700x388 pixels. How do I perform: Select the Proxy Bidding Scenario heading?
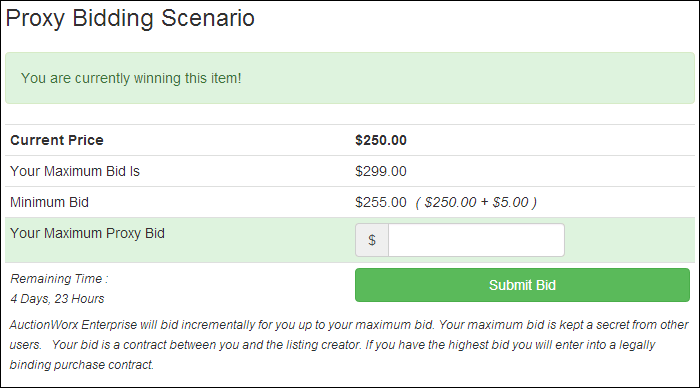coord(130,19)
